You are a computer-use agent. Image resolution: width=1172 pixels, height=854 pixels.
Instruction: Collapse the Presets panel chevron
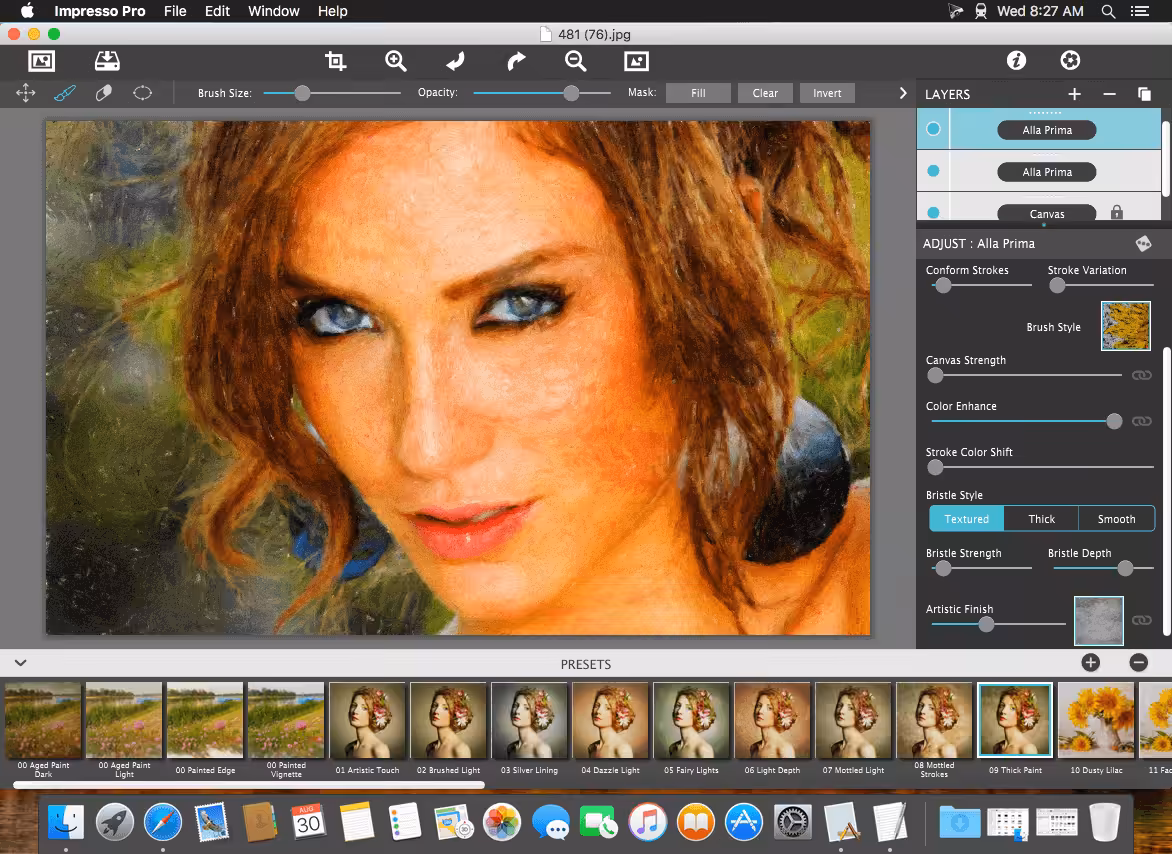[20, 663]
